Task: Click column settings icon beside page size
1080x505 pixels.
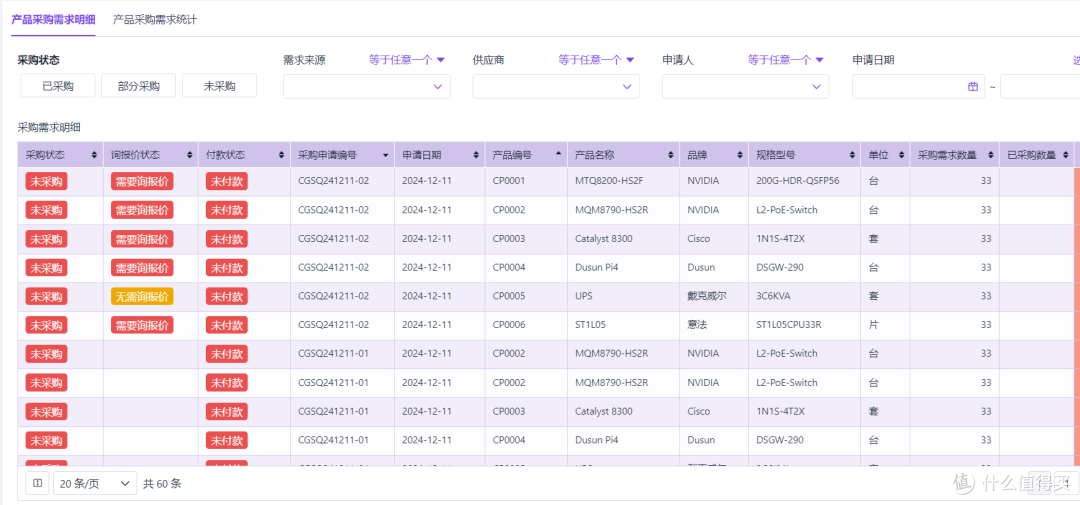Action: (x=37, y=484)
